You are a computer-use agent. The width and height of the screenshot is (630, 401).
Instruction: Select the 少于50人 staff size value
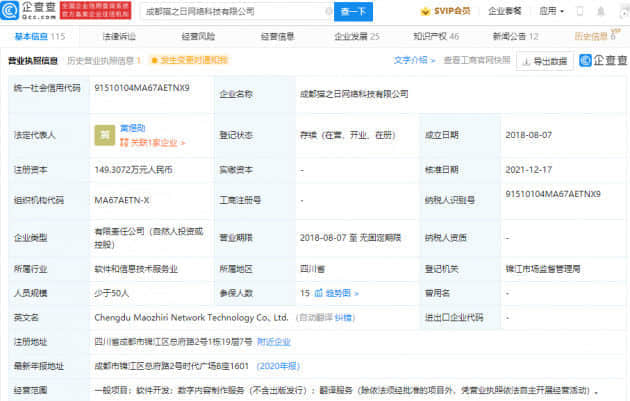112,293
